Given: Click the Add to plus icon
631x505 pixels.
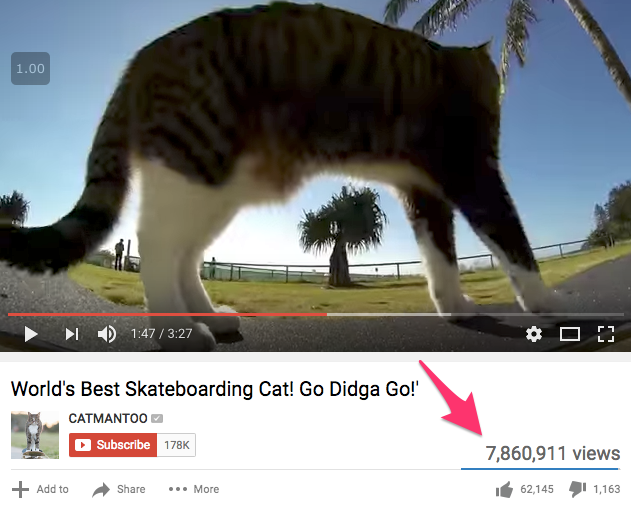Looking at the screenshot, I should tap(20, 489).
